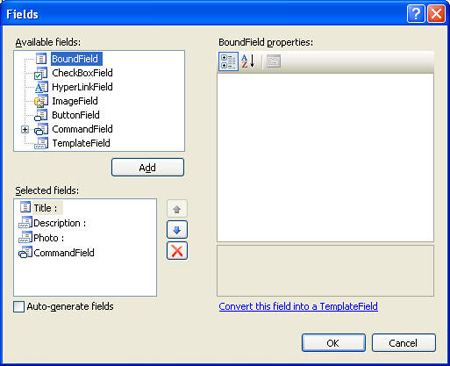Select CheckBoxField in Available fields
The image size is (450, 366).
click(x=82, y=73)
